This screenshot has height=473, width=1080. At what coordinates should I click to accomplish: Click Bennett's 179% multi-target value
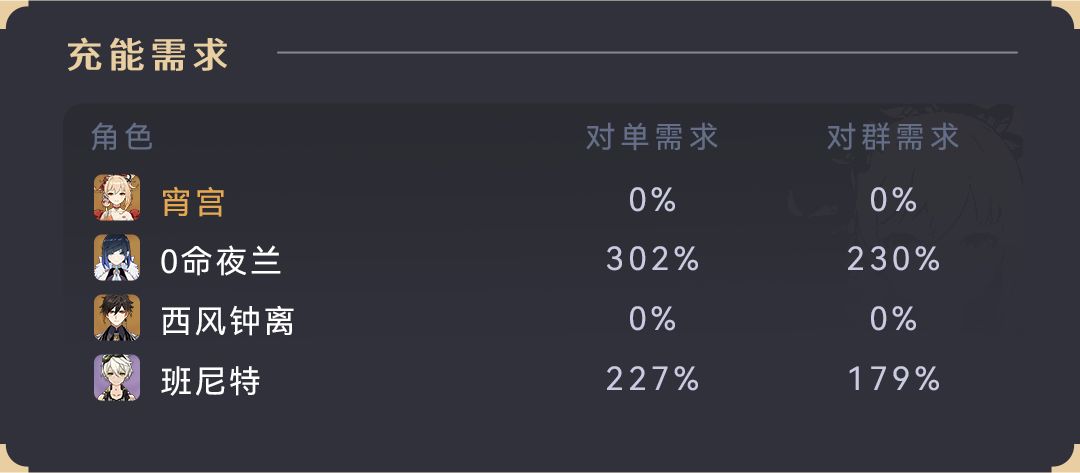[x=894, y=379]
